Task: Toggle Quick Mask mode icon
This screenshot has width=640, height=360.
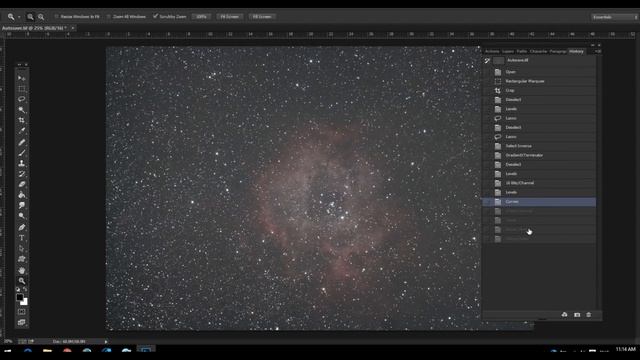Action: click(22, 312)
